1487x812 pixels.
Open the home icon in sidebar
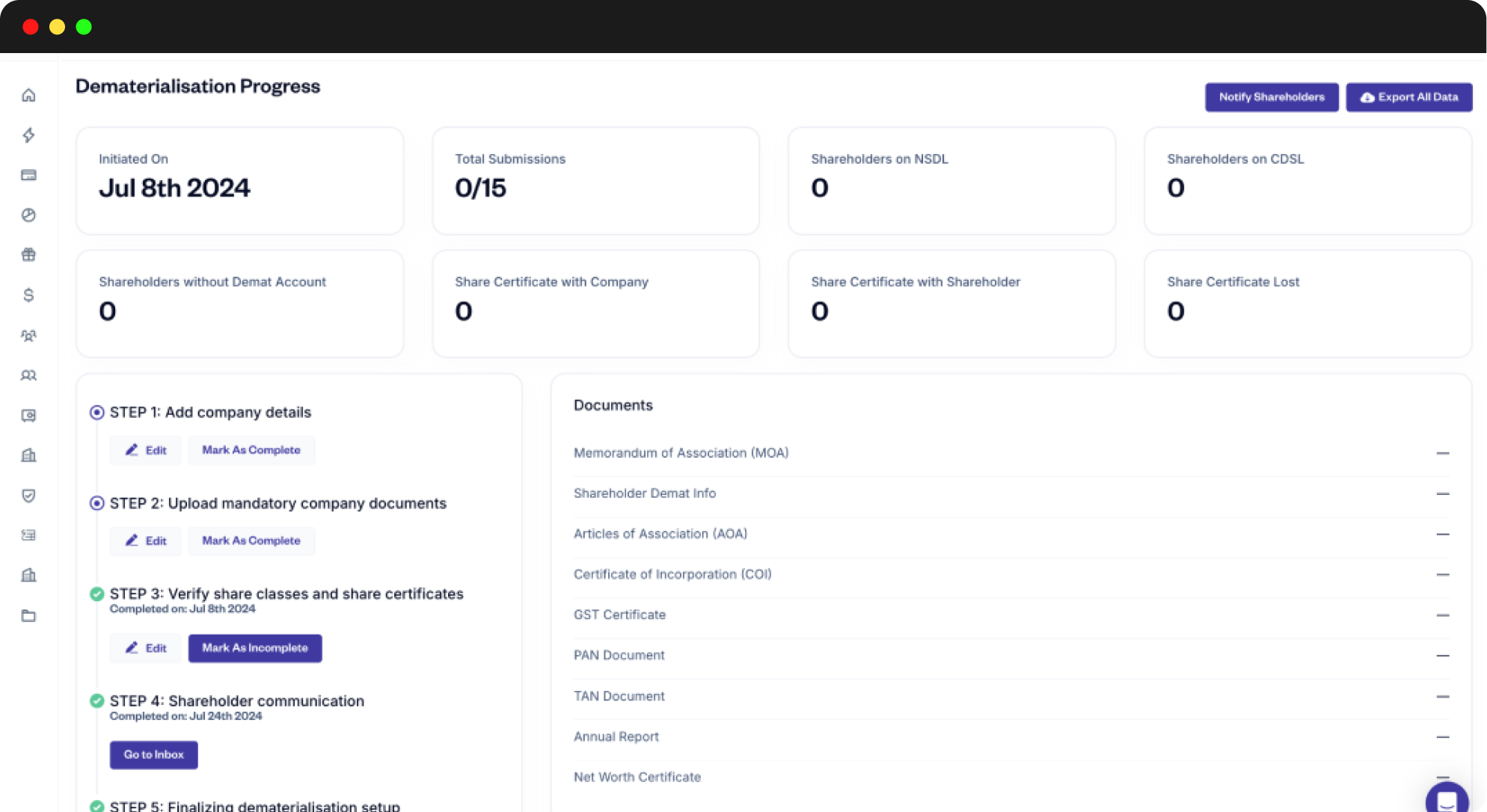pos(28,95)
